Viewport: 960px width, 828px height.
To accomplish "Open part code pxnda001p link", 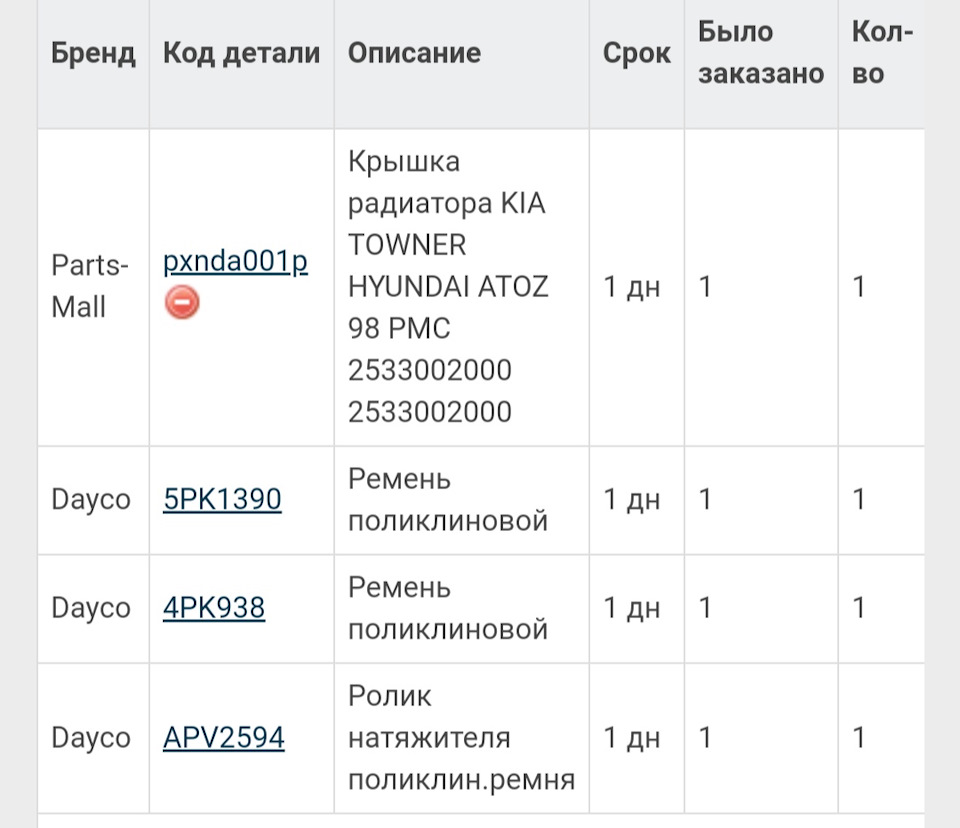I will coord(235,262).
